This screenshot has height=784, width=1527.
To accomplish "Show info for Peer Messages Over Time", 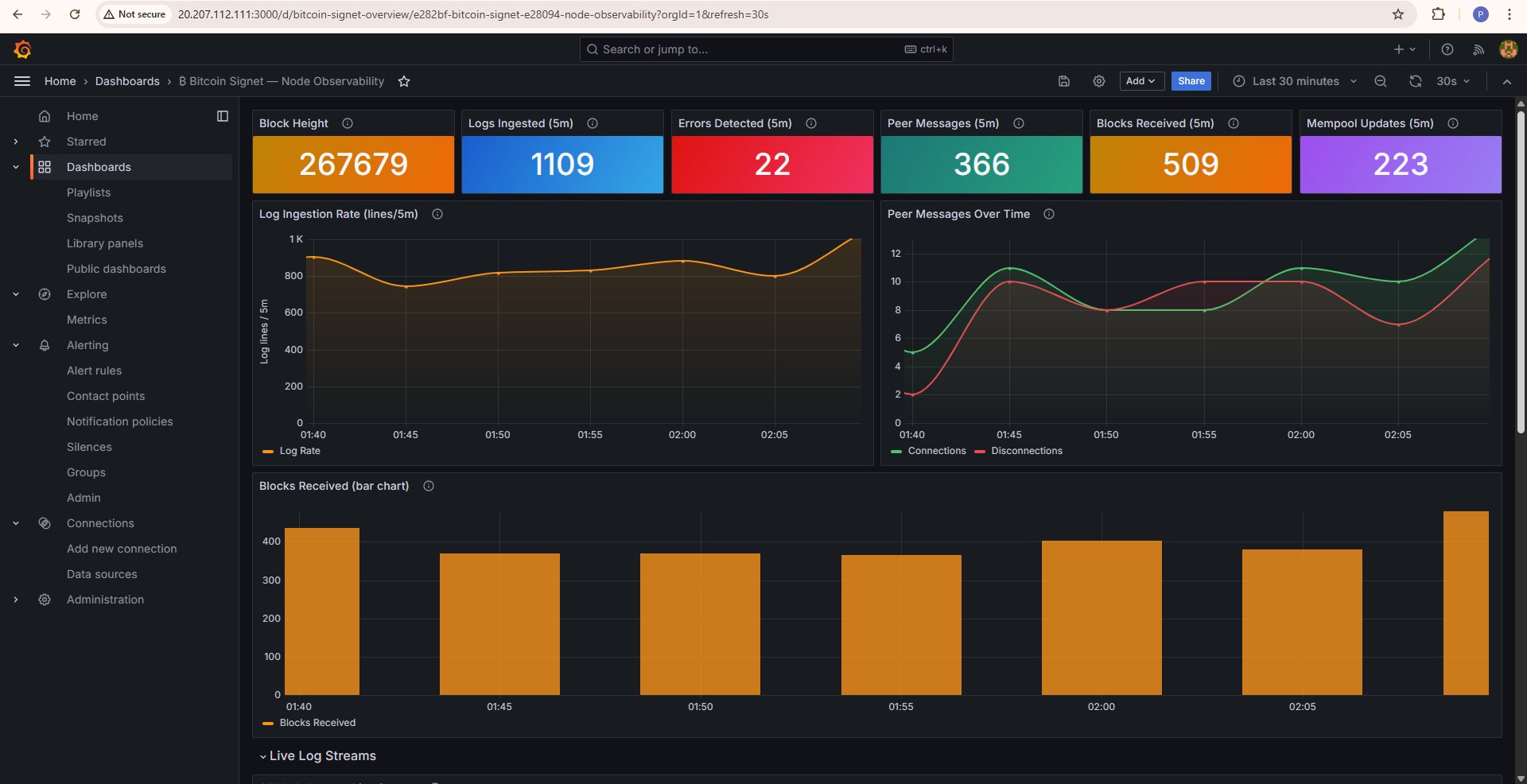I will (1049, 214).
